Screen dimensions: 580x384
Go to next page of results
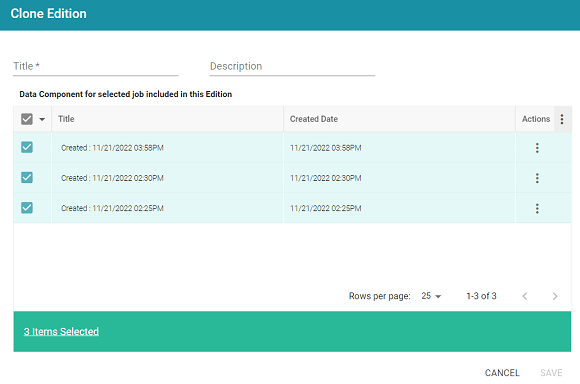555,296
